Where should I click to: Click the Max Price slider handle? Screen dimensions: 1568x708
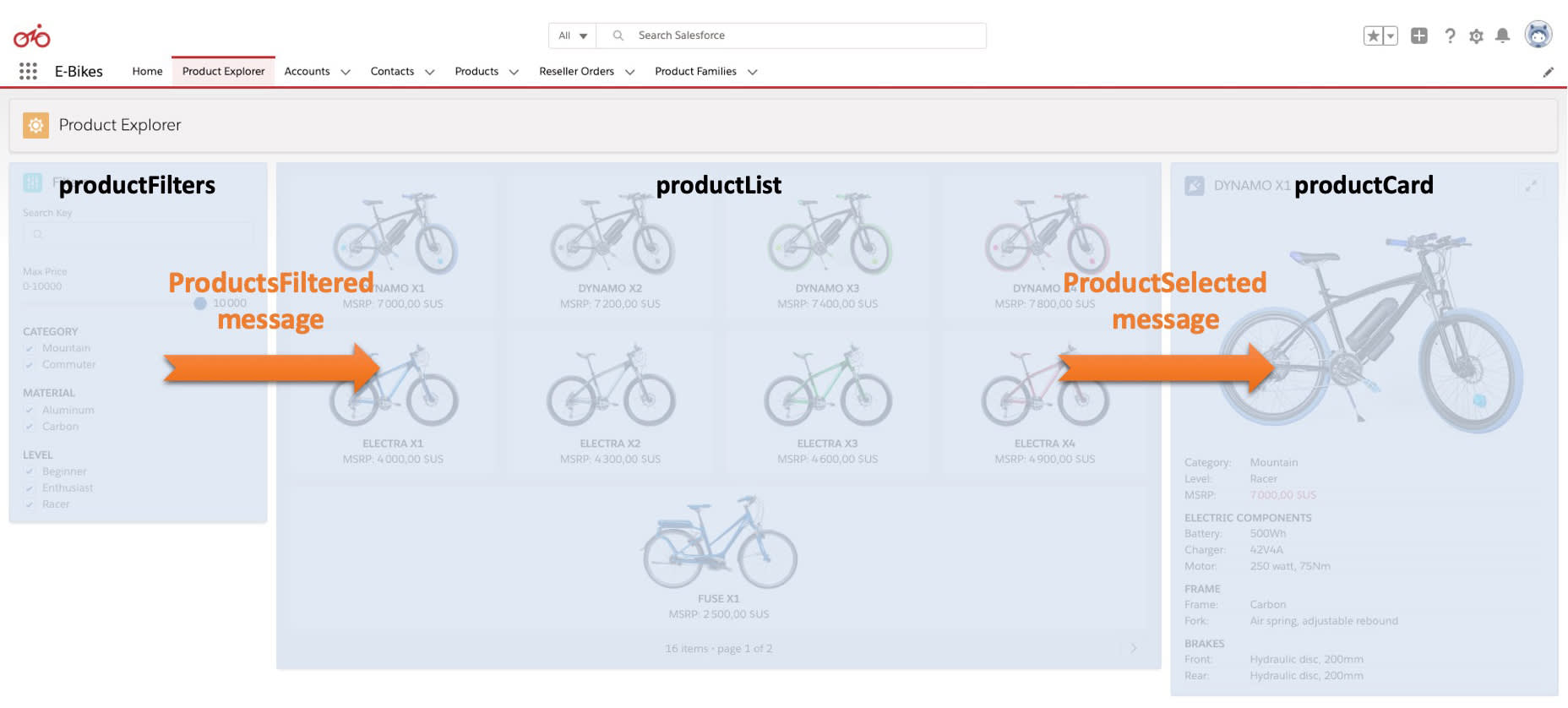click(x=200, y=303)
